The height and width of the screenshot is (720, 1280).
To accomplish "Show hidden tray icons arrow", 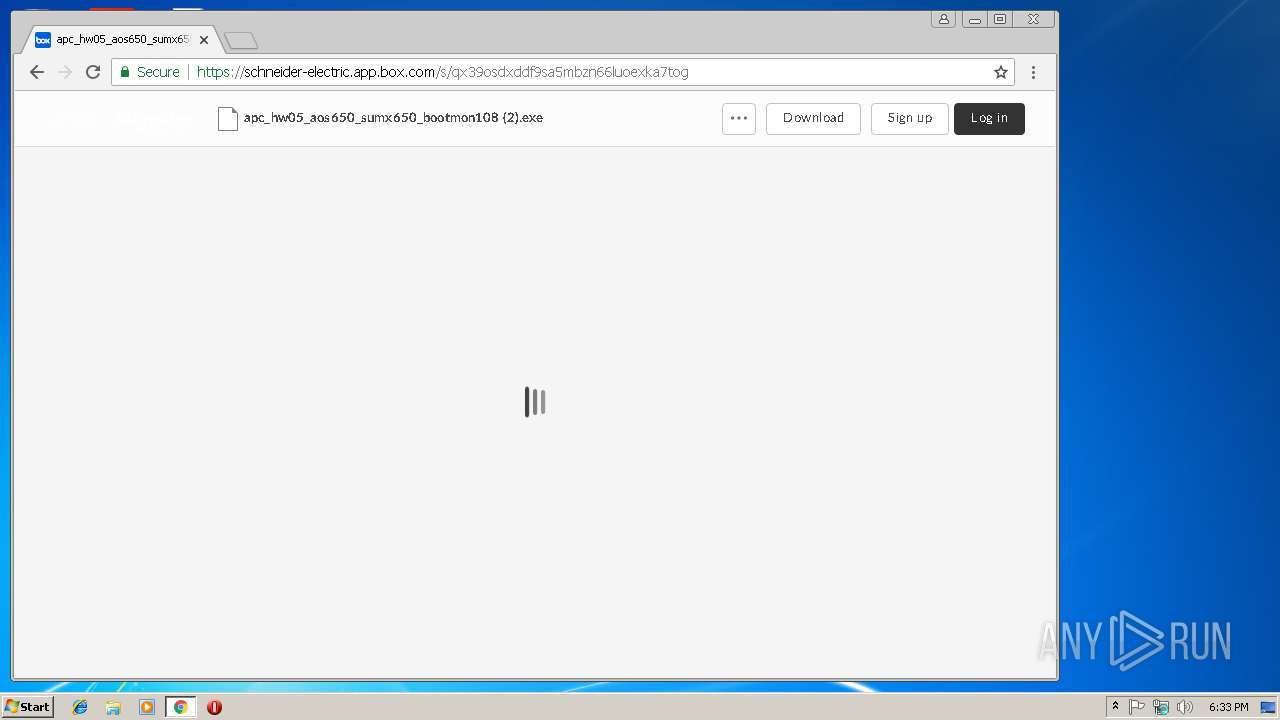I will [1115, 707].
